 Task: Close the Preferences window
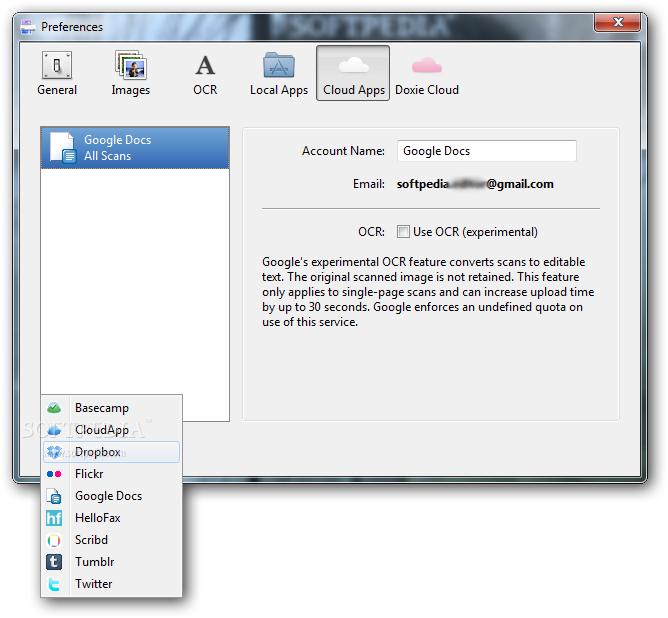pos(617,22)
